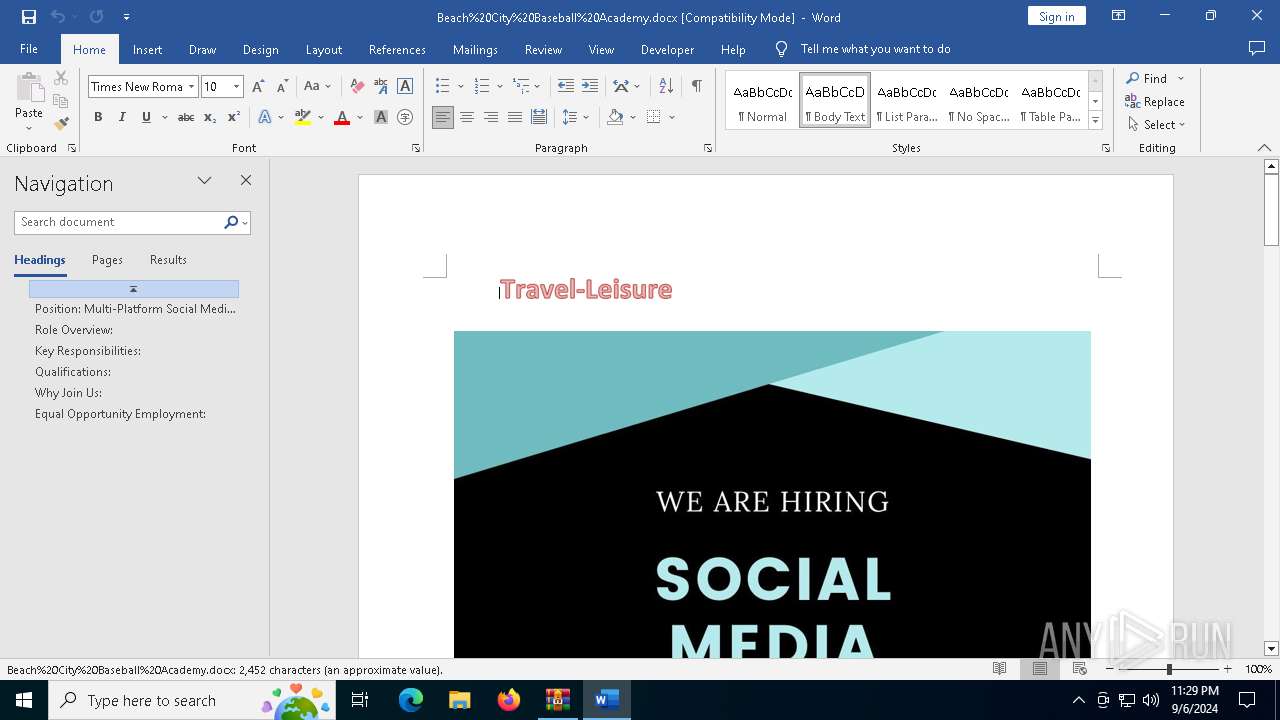The image size is (1280, 720).
Task: Apply the Normal style
Action: pyautogui.click(x=762, y=101)
